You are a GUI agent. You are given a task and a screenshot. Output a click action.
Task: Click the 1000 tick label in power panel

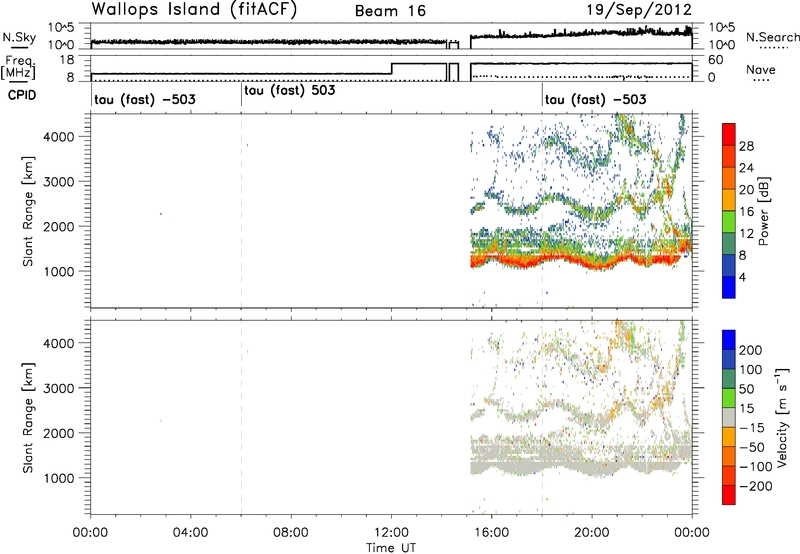tap(58, 271)
